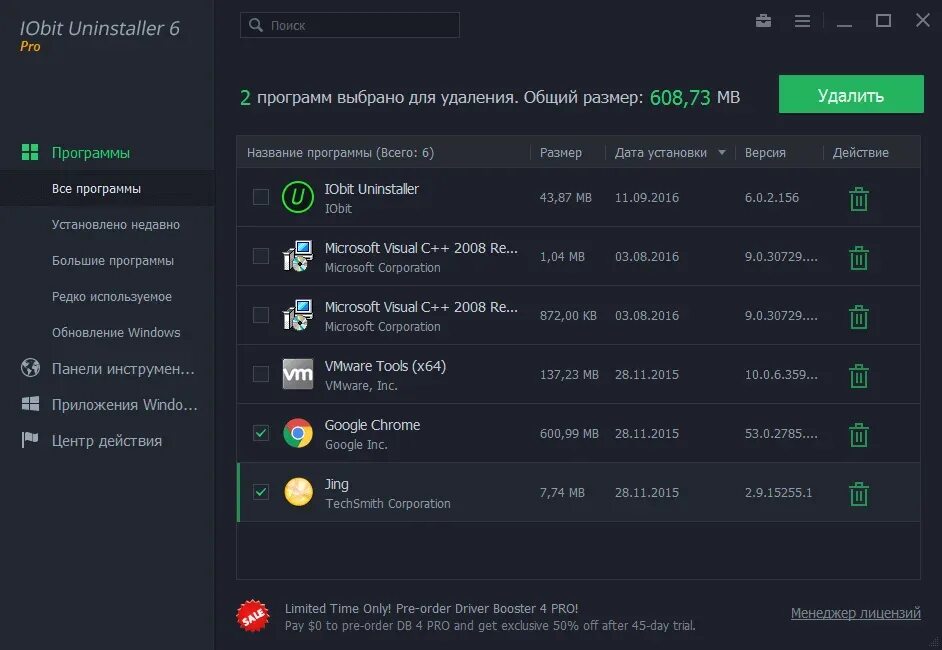Check the 872,00 KB Visual C++ checkbox
This screenshot has height=650, width=942.
[x=261, y=315]
